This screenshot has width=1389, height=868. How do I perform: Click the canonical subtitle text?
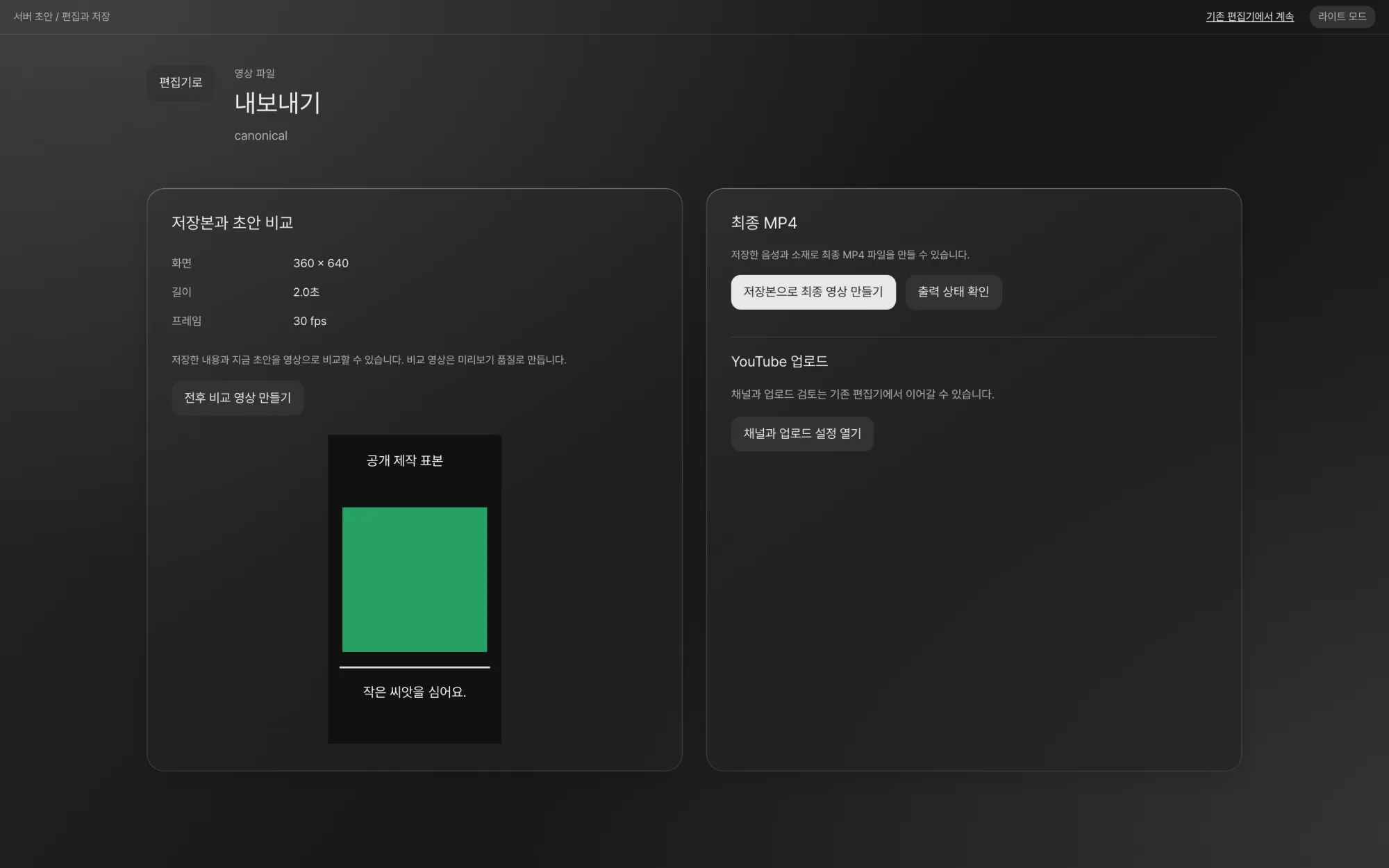(260, 136)
